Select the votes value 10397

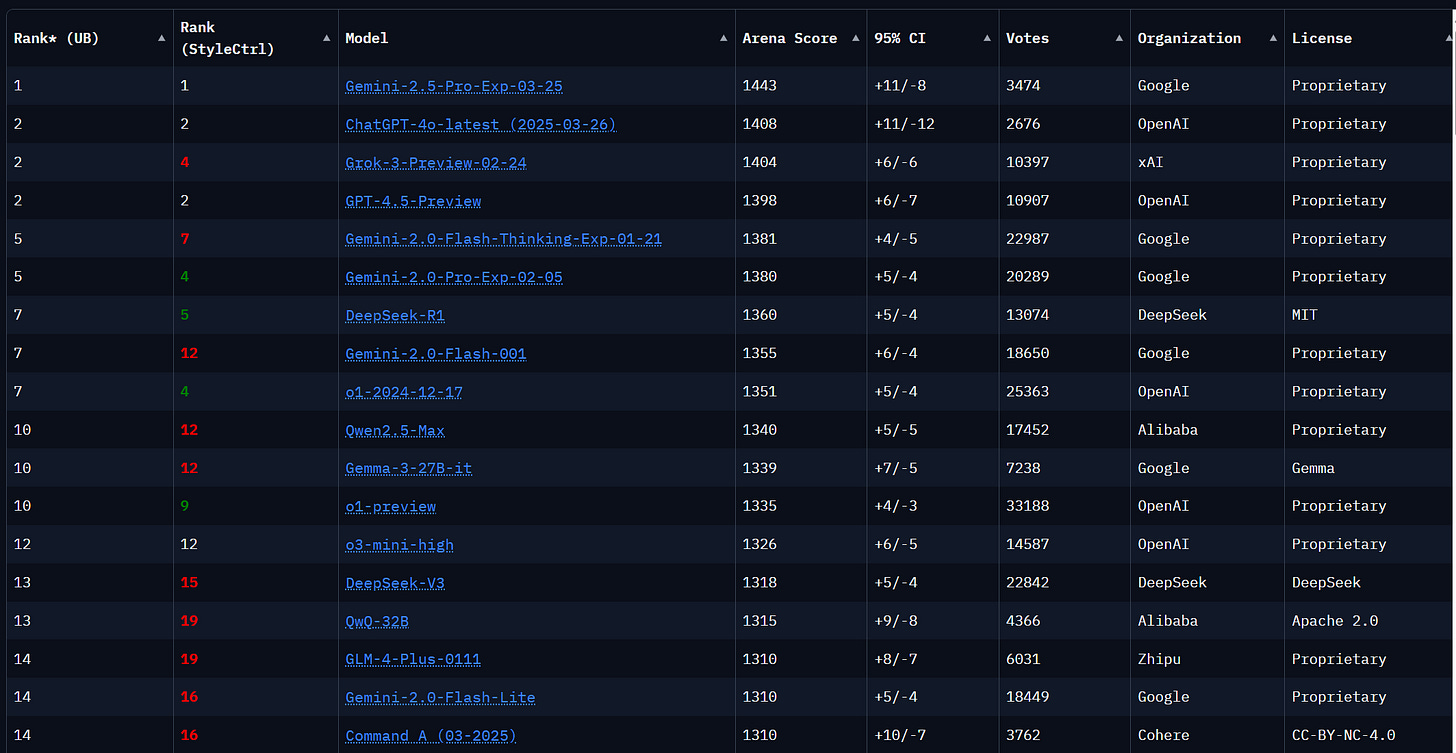click(x=1028, y=162)
